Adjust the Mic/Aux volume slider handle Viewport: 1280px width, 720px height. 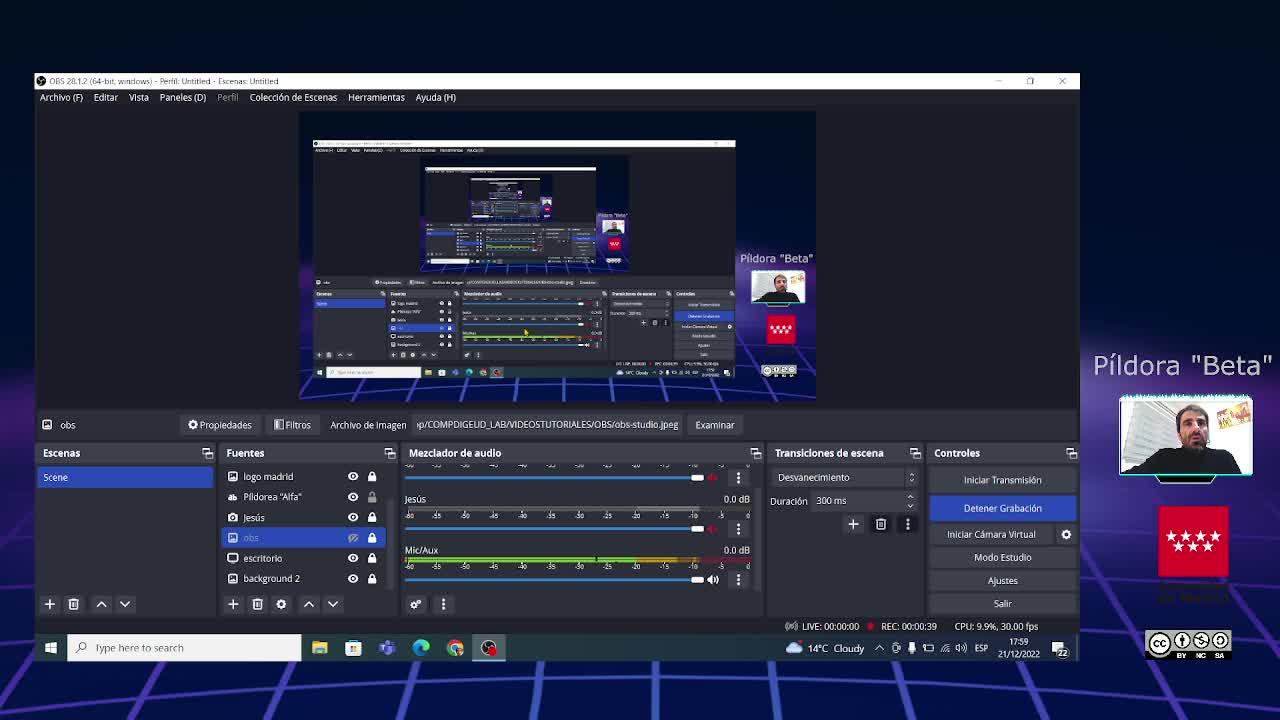click(697, 580)
